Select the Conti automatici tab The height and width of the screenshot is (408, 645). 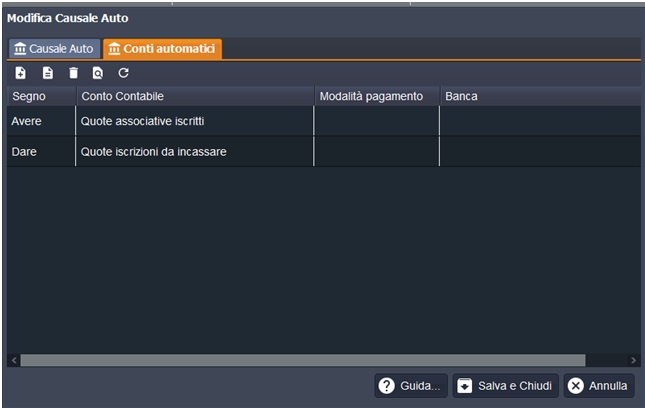(x=162, y=49)
